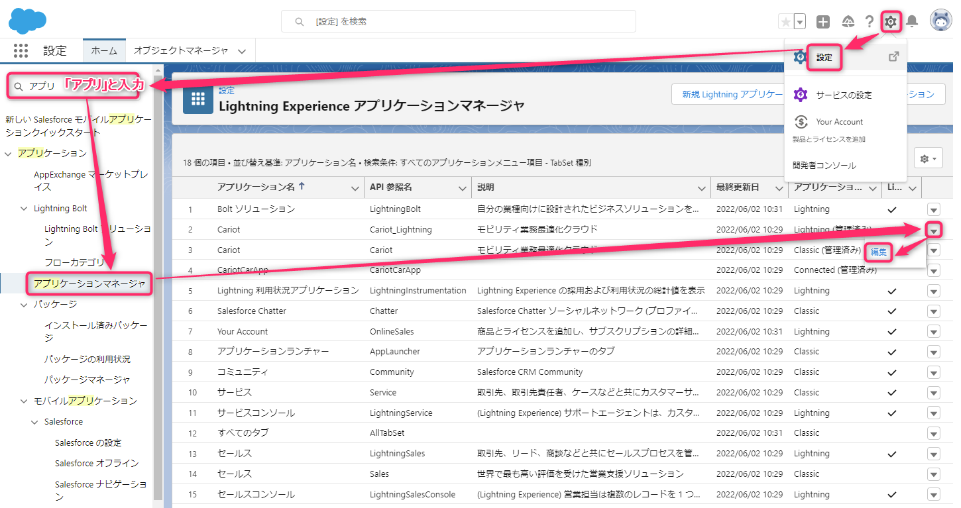Open the オブジェクトマネージャ tab

(181, 51)
